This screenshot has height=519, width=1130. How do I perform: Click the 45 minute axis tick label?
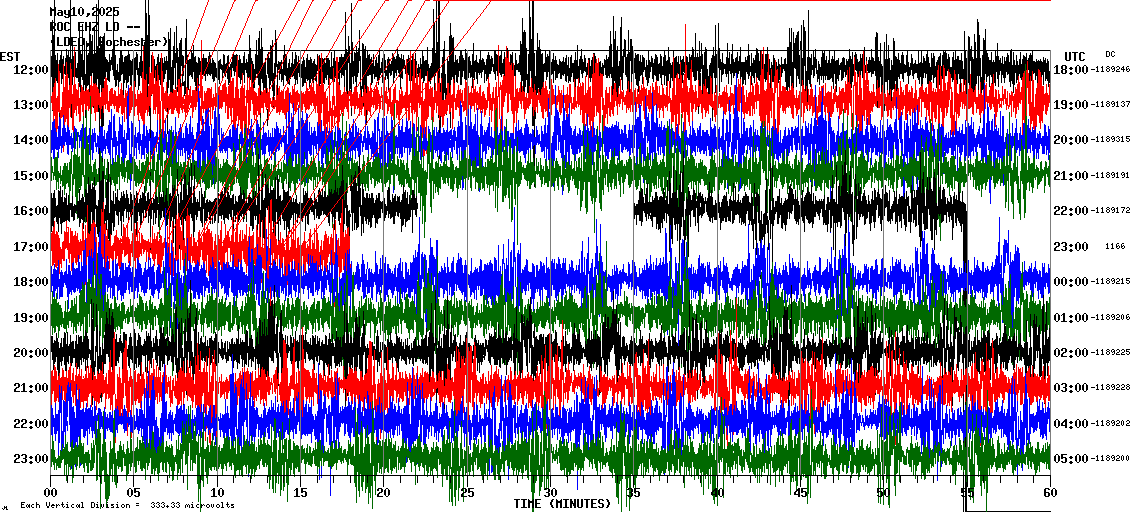click(800, 493)
